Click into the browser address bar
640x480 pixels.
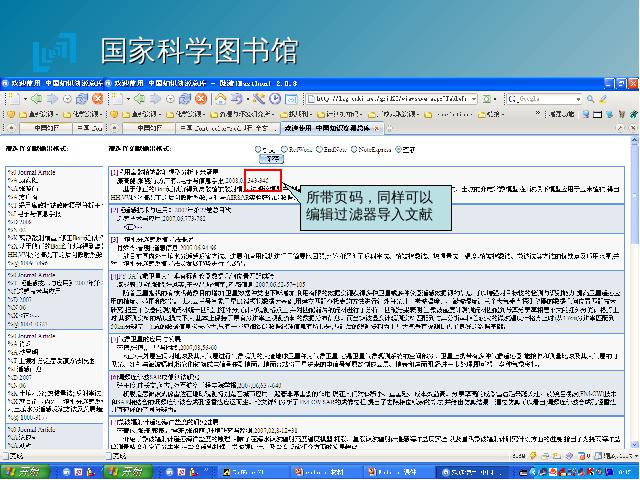[x=392, y=99]
